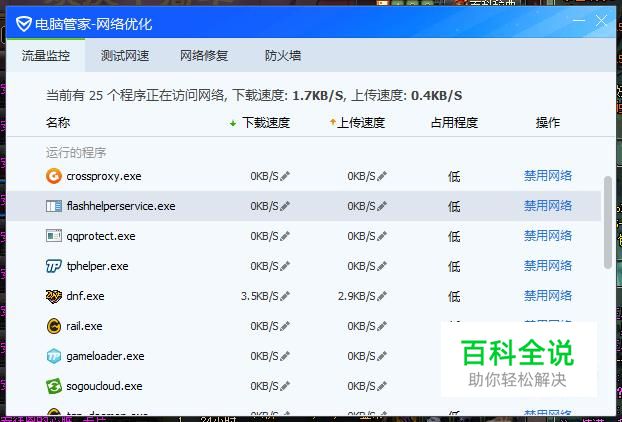The width and height of the screenshot is (622, 422).
Task: Edit upload limit pencil for crossproxy.exe
Action: (382, 176)
